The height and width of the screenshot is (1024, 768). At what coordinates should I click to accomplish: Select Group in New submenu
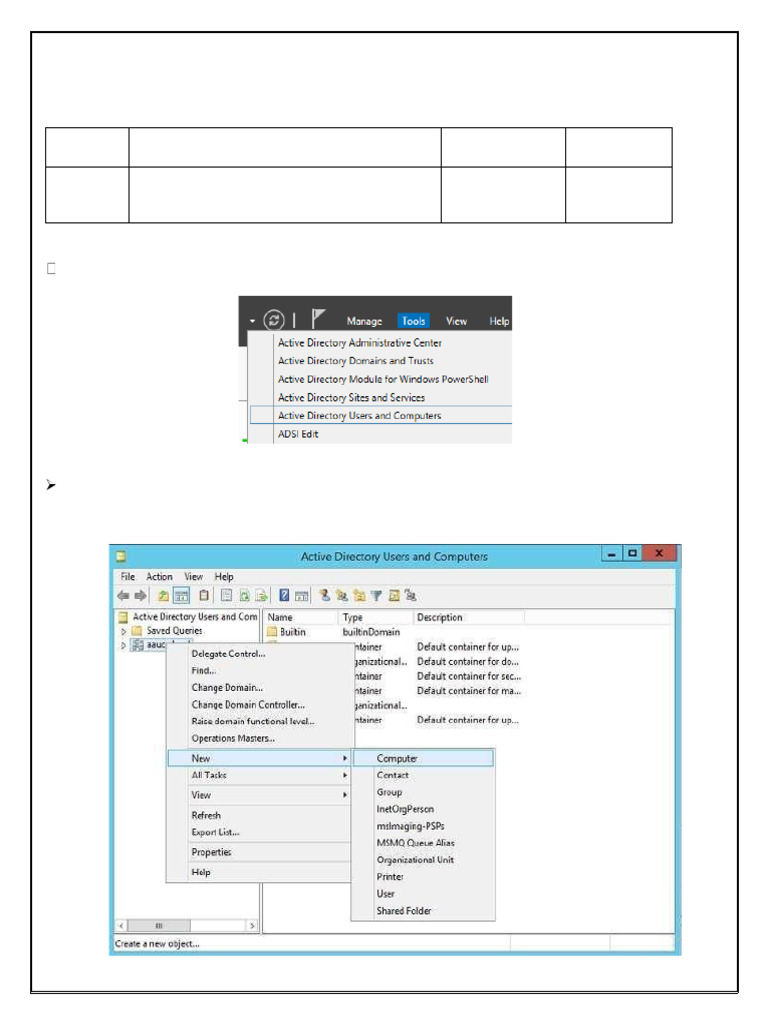tap(389, 792)
